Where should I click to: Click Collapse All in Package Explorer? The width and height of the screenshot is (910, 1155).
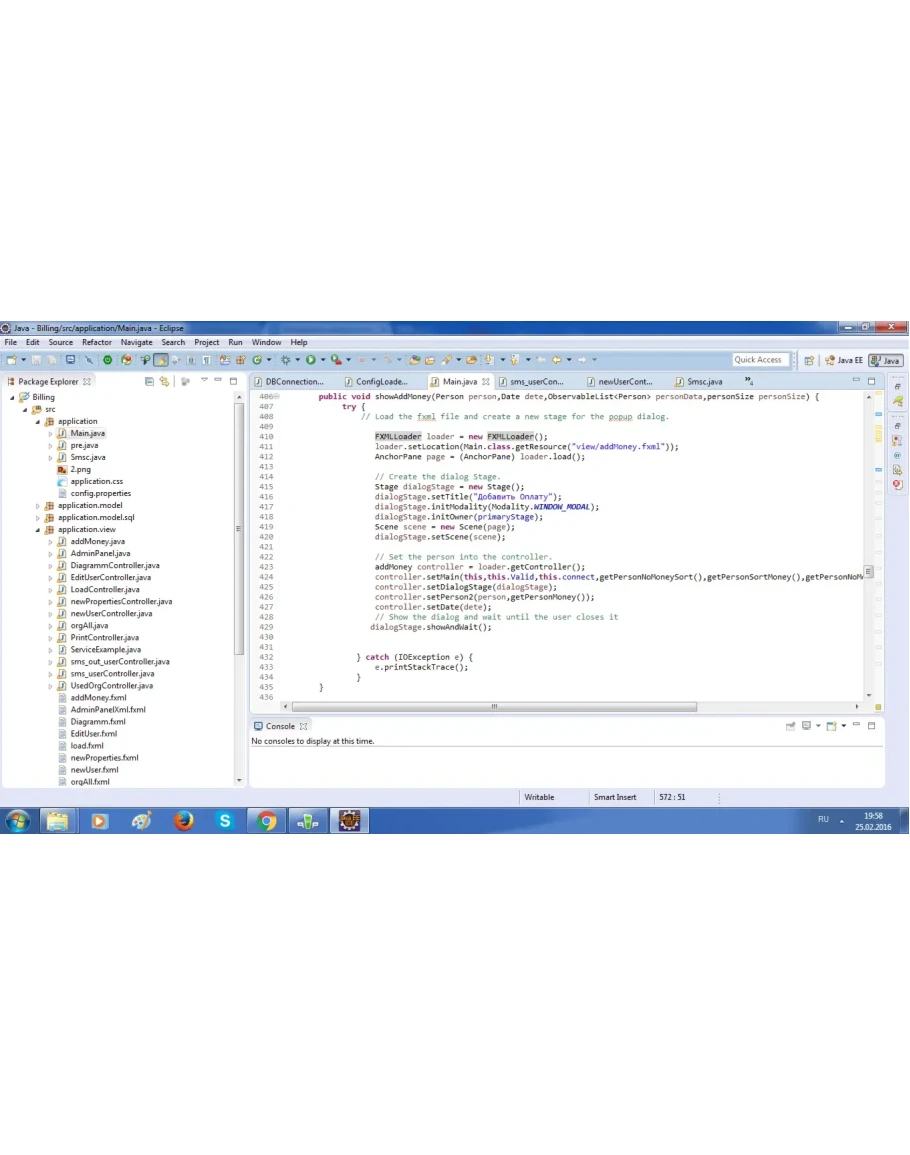(149, 381)
